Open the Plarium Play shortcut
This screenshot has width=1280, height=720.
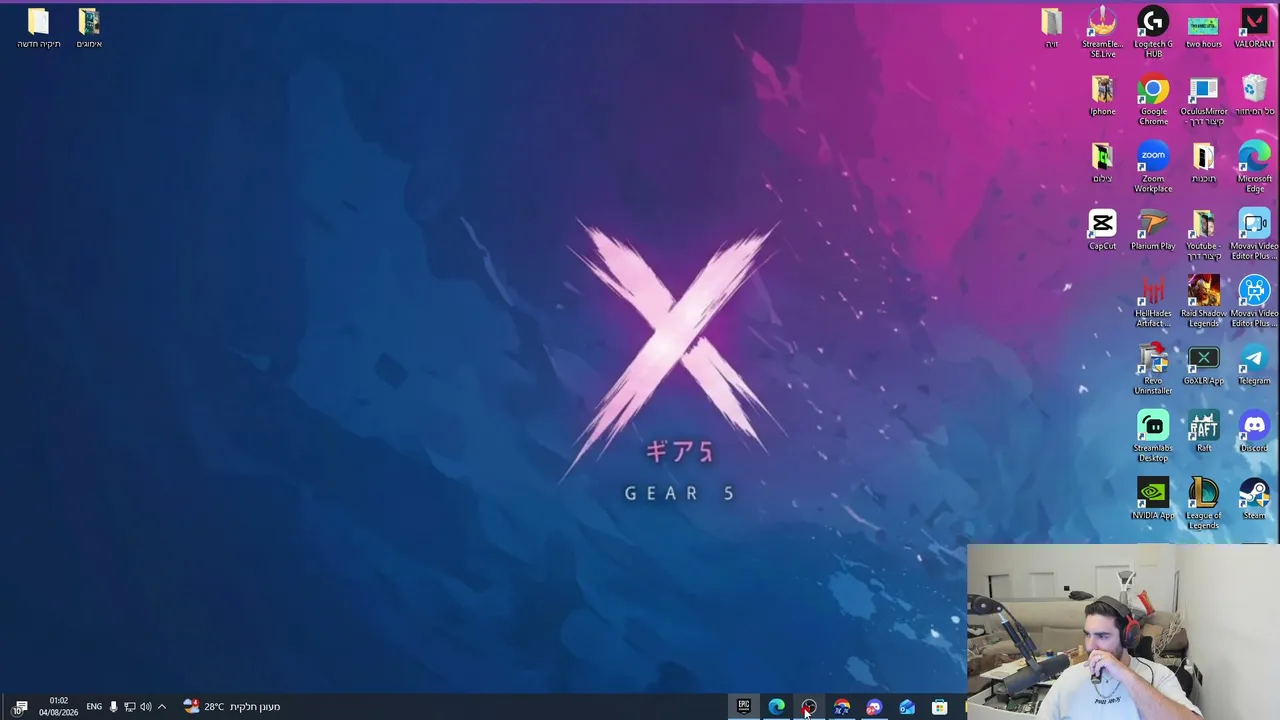(x=1153, y=230)
